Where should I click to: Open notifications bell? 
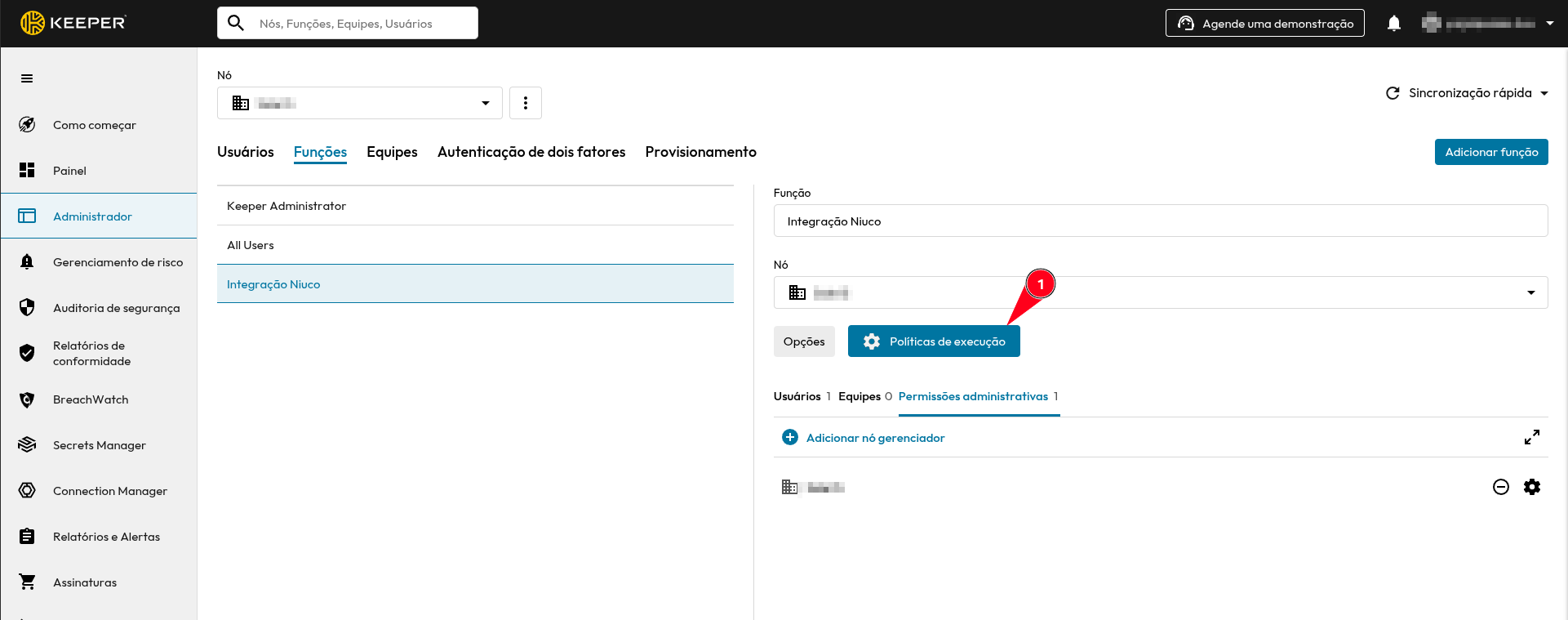tap(1394, 24)
